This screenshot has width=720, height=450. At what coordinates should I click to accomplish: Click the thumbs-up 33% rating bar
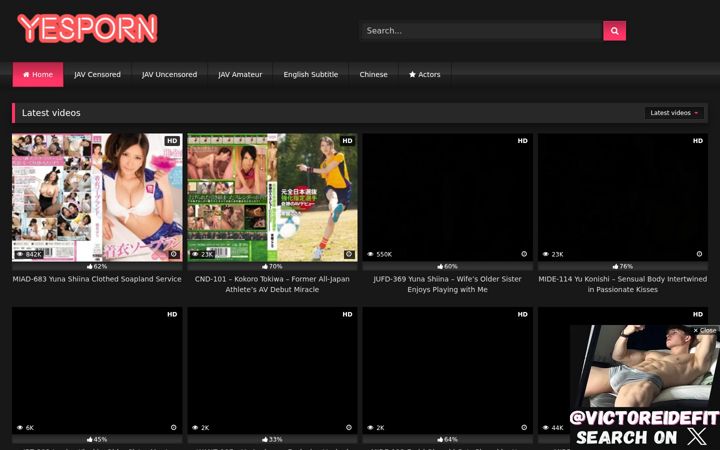point(272,439)
